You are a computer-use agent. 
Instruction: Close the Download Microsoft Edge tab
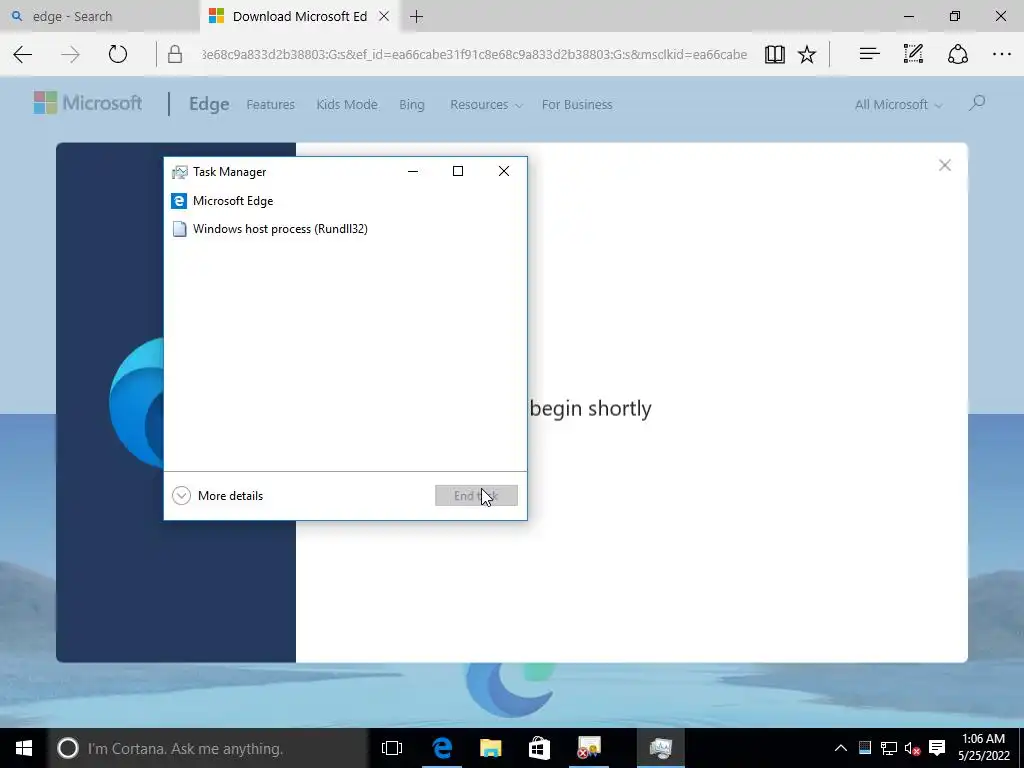point(384,16)
